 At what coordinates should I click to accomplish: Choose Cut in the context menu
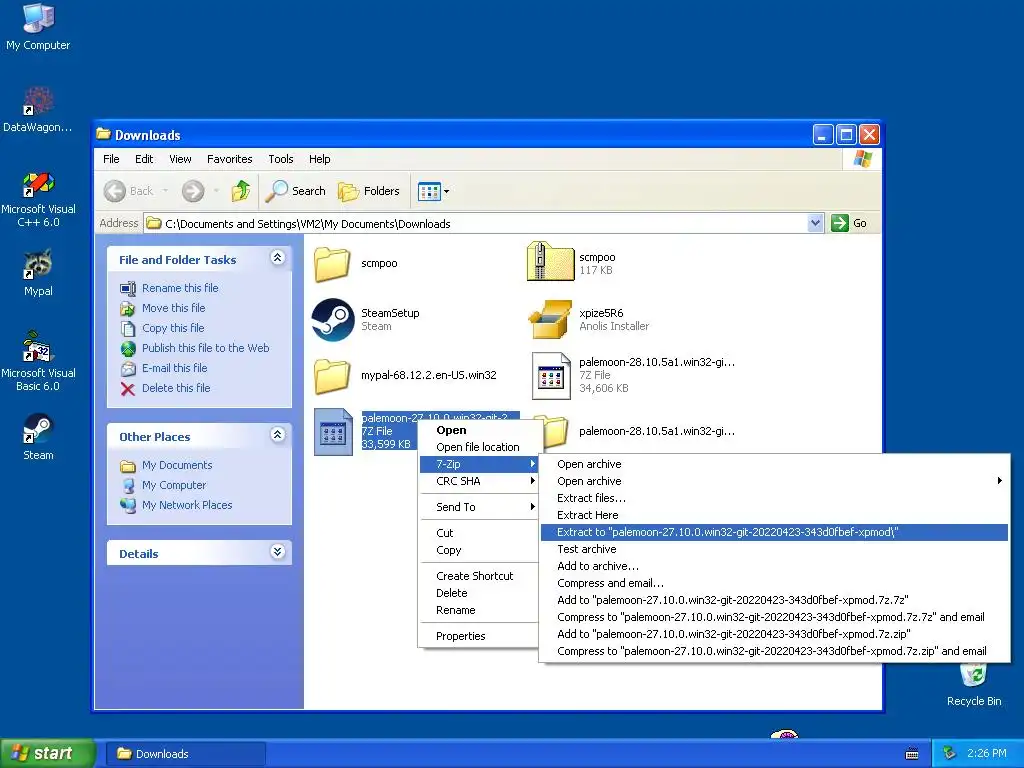[479, 533]
